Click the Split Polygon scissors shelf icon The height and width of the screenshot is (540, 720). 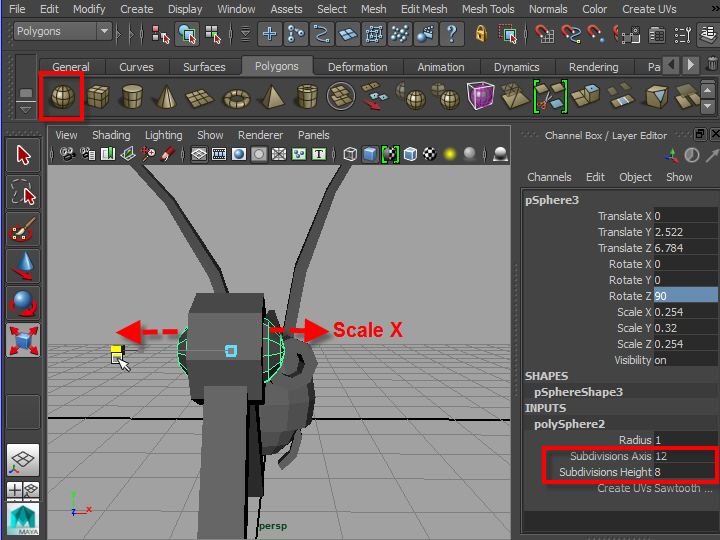click(x=550, y=96)
